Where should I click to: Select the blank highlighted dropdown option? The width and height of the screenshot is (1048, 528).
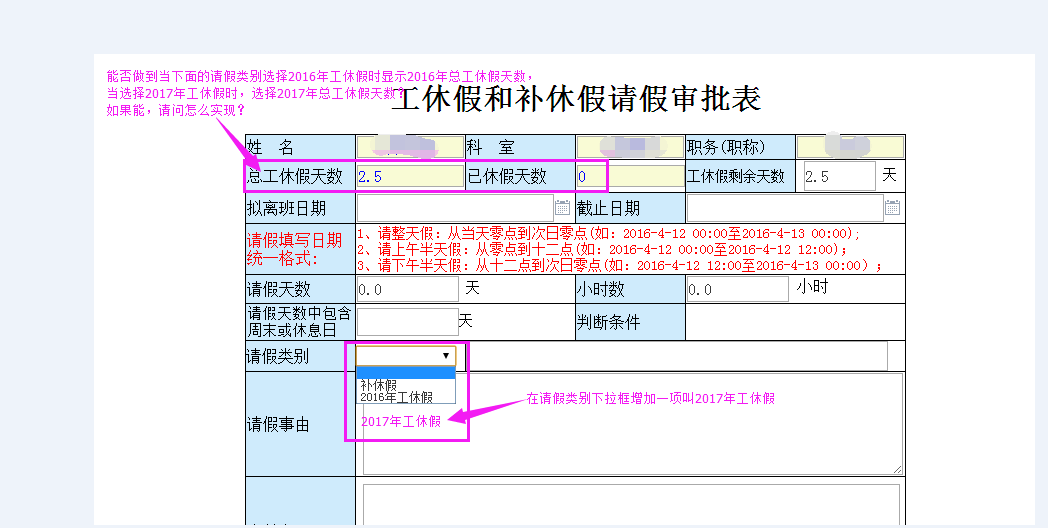click(x=406, y=373)
